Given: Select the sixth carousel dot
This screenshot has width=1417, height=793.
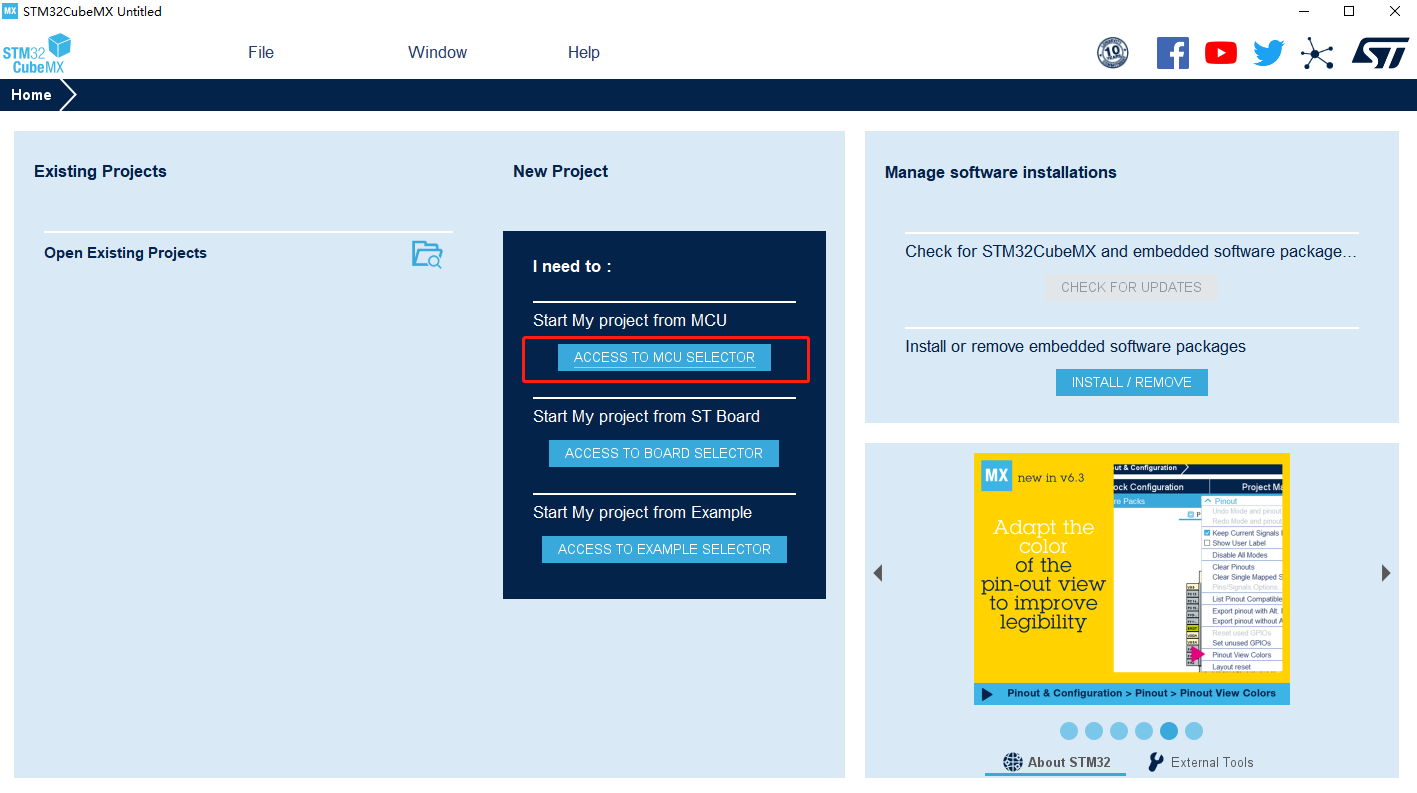Looking at the screenshot, I should [1194, 731].
